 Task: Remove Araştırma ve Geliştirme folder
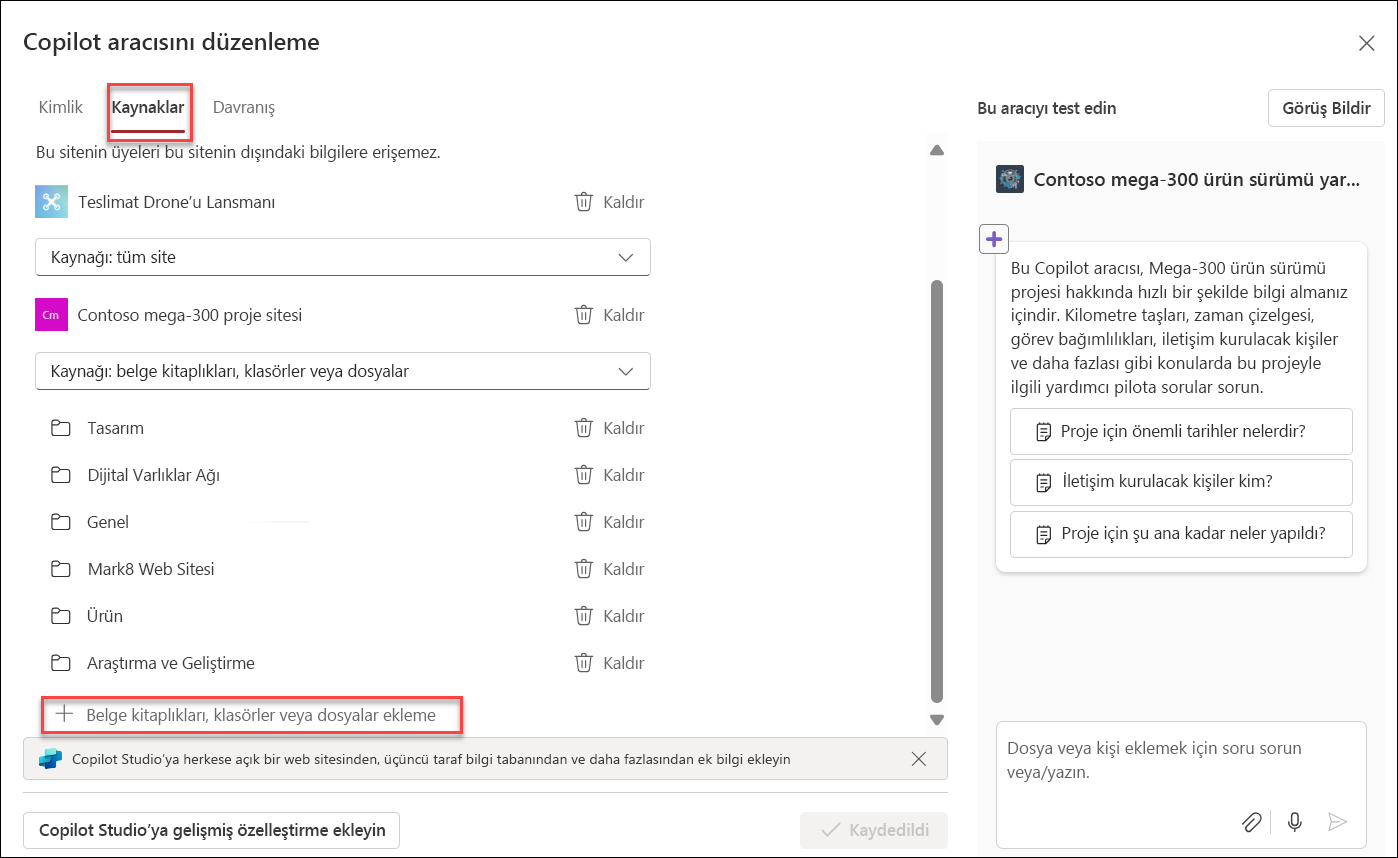tap(609, 663)
